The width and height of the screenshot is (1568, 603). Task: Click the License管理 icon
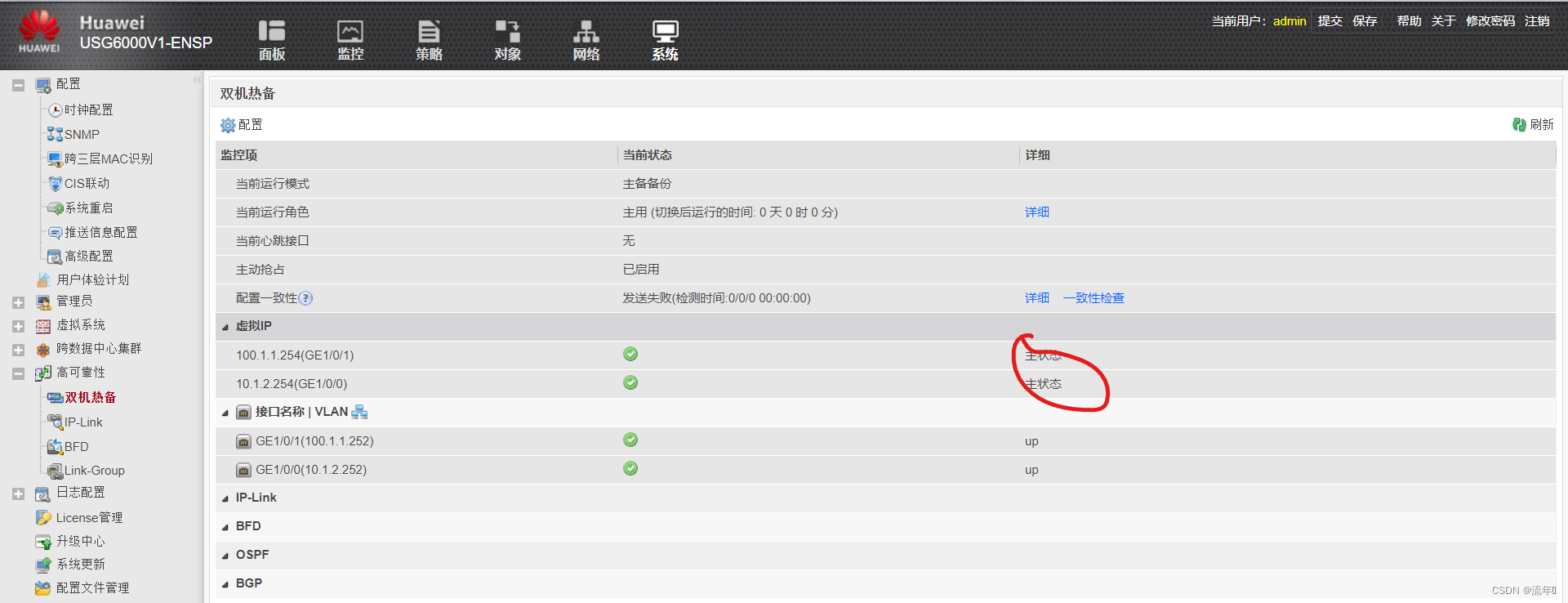[x=43, y=518]
